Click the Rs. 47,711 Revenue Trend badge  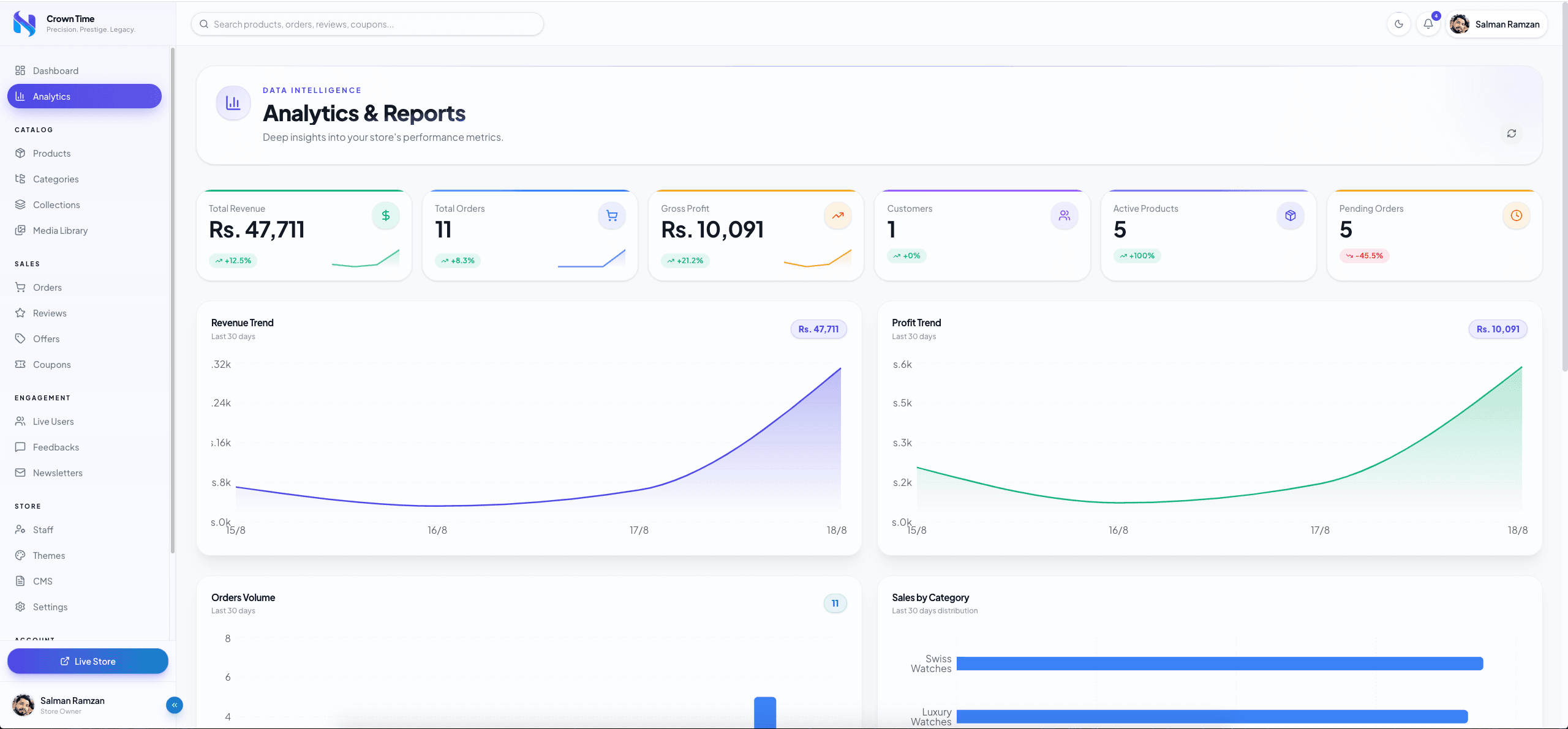point(819,330)
